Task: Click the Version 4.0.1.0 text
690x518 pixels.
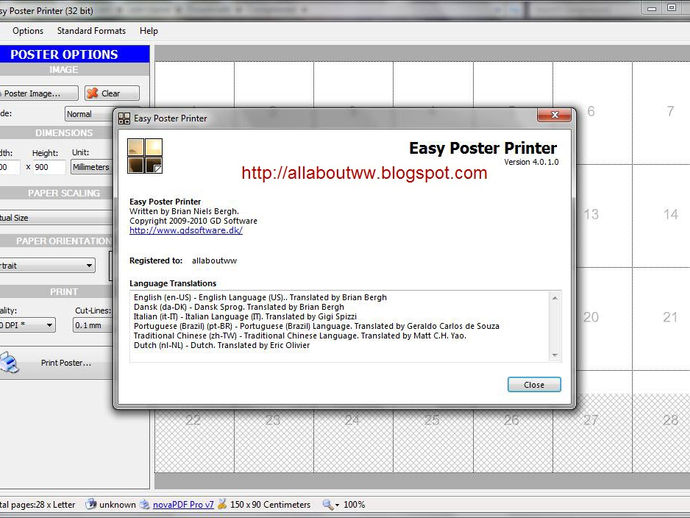Action: coord(531,162)
